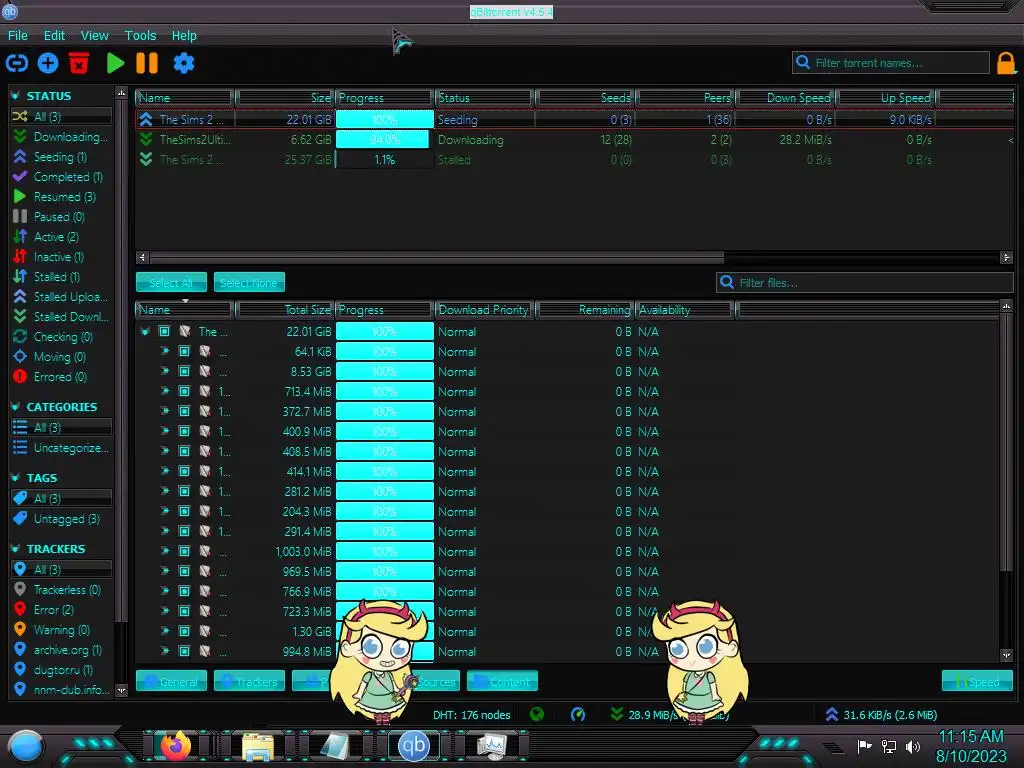Click the blue plus Add Torrent File icon
The height and width of the screenshot is (768, 1024).
48,63
